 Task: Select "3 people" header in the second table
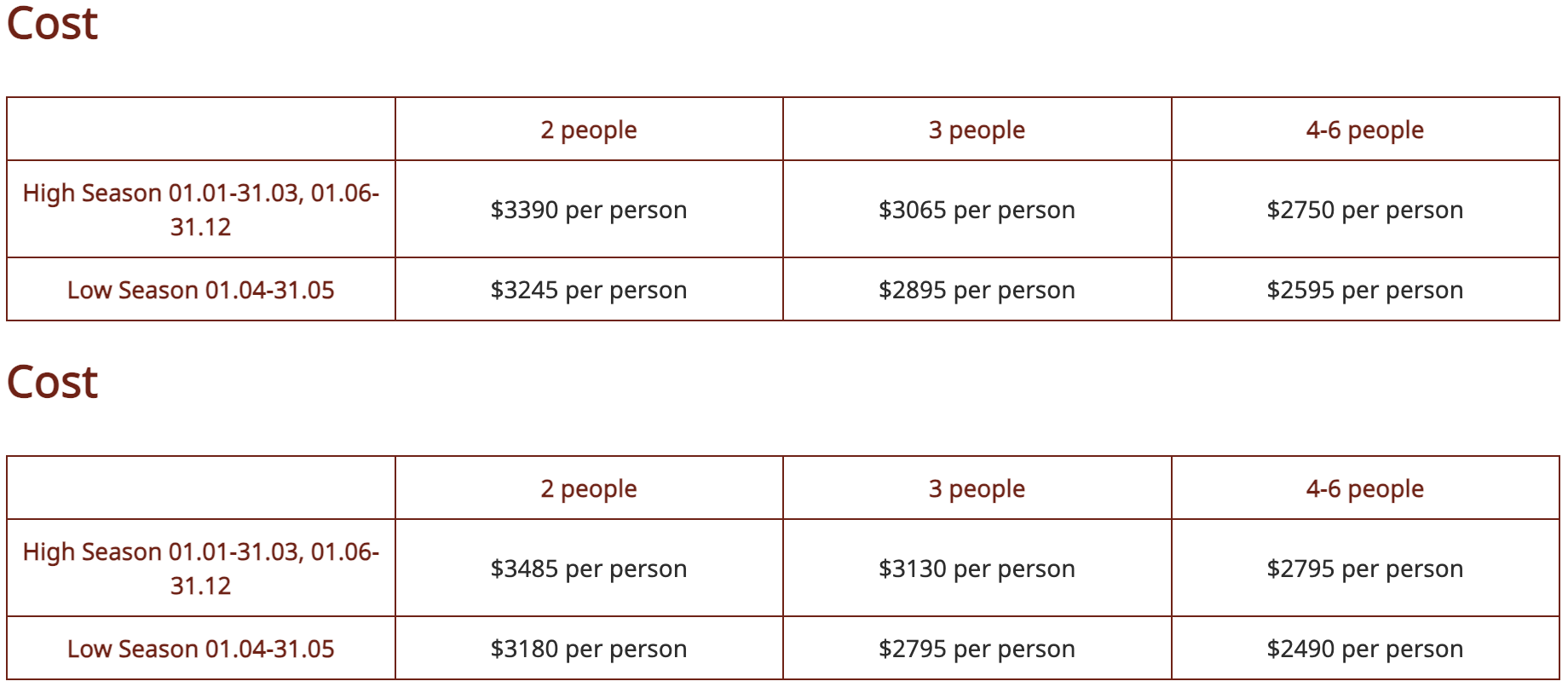point(977,488)
